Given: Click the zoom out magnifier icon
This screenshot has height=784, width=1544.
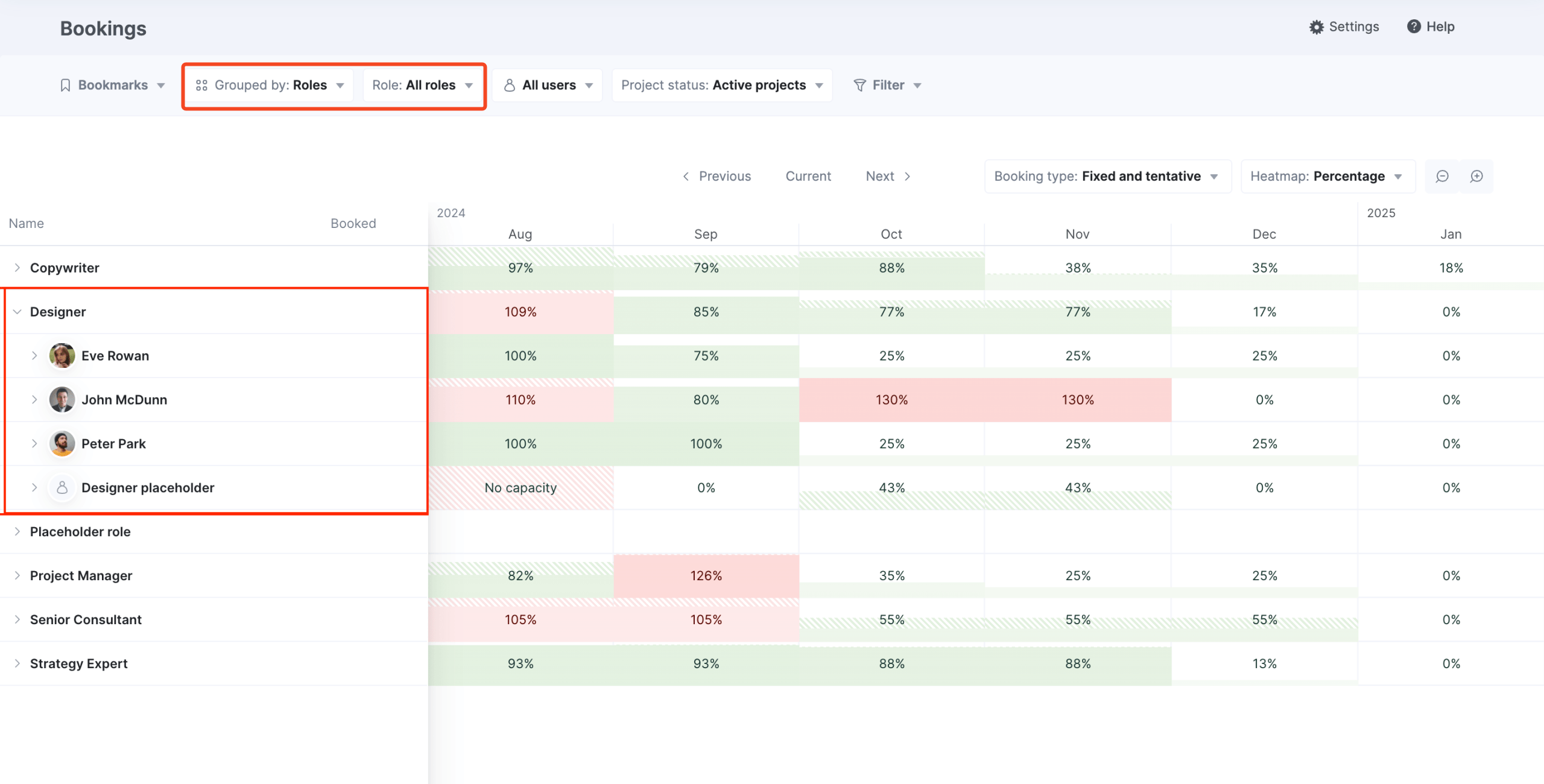Looking at the screenshot, I should coord(1442,176).
